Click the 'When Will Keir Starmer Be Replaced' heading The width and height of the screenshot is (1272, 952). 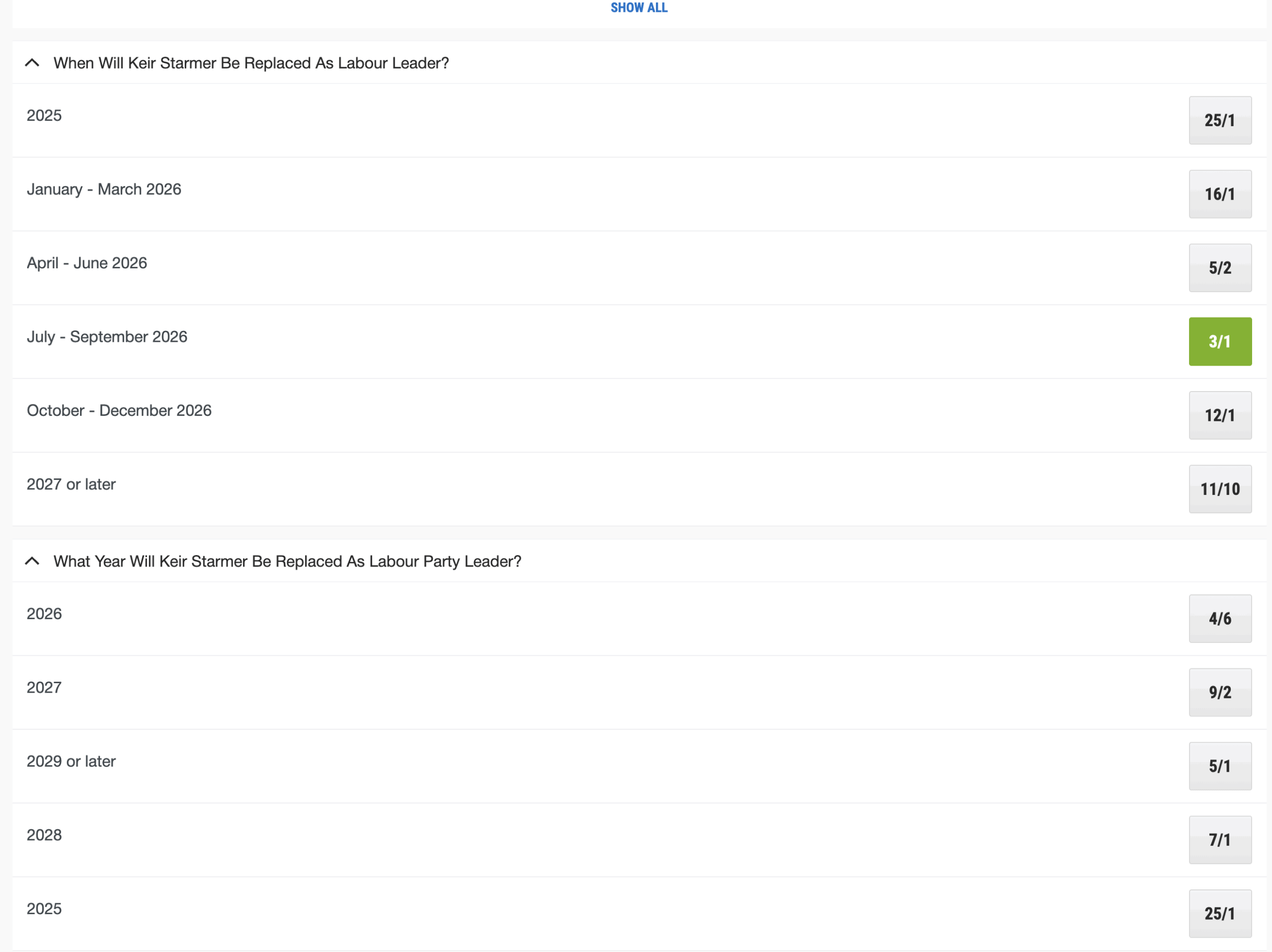point(251,63)
